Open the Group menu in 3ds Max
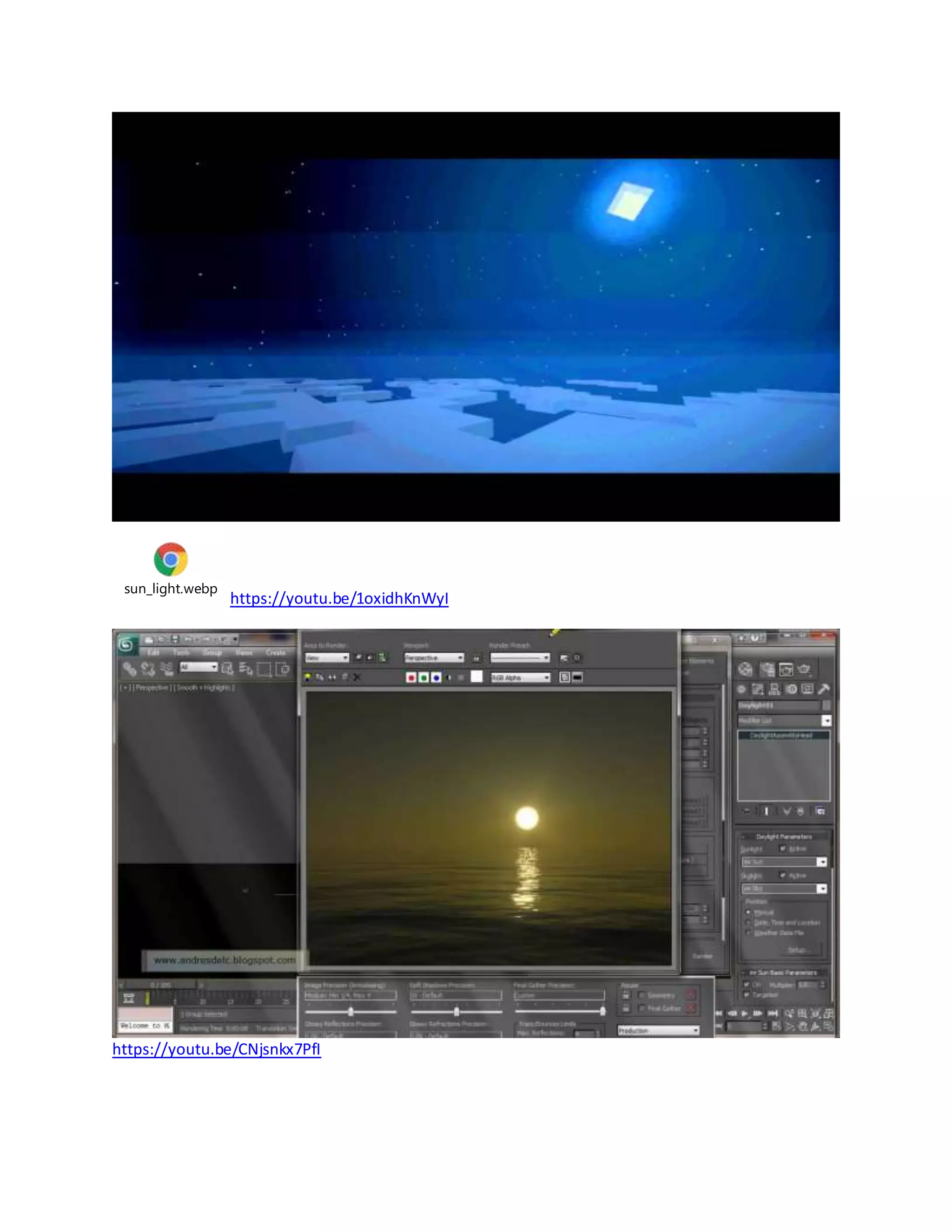The height and width of the screenshot is (1232, 952). (212, 653)
